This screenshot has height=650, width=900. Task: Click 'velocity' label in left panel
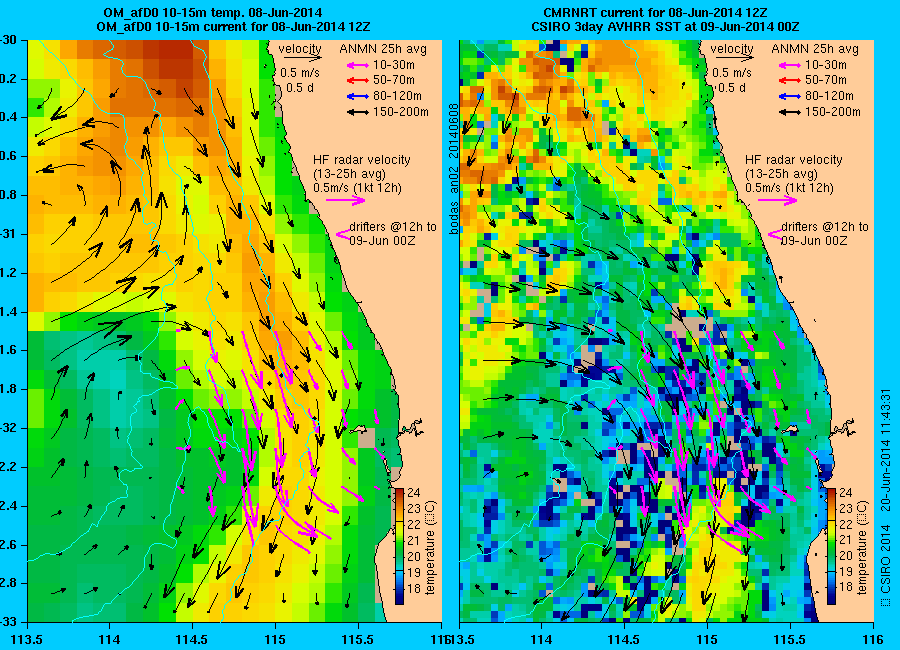(x=300, y=49)
